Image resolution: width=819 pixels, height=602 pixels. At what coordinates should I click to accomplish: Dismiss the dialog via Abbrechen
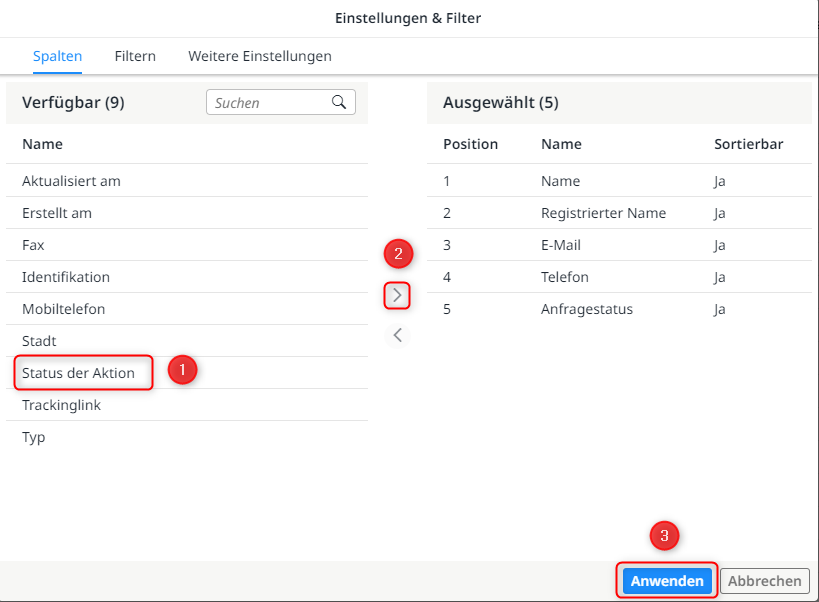click(x=764, y=580)
